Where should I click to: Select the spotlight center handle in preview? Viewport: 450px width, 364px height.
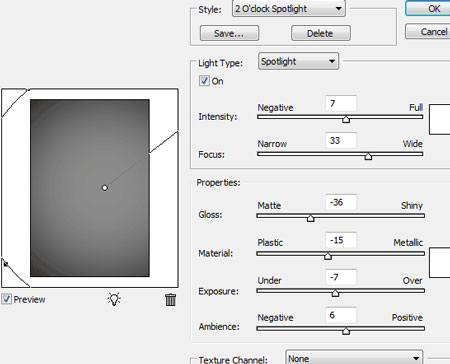[x=105, y=188]
